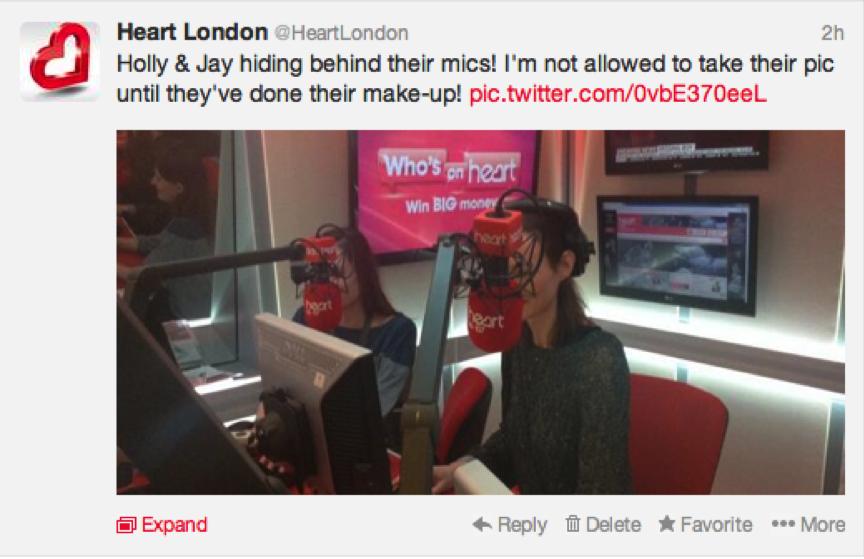
Task: Select the Reply text button
Action: (x=522, y=525)
